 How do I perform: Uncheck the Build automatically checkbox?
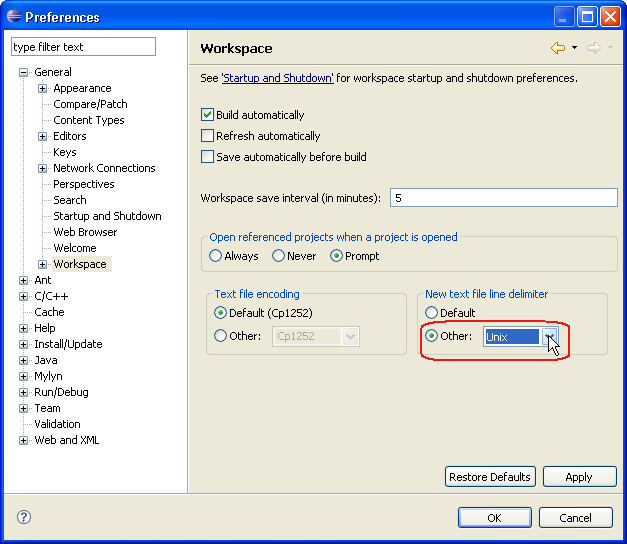[208, 115]
